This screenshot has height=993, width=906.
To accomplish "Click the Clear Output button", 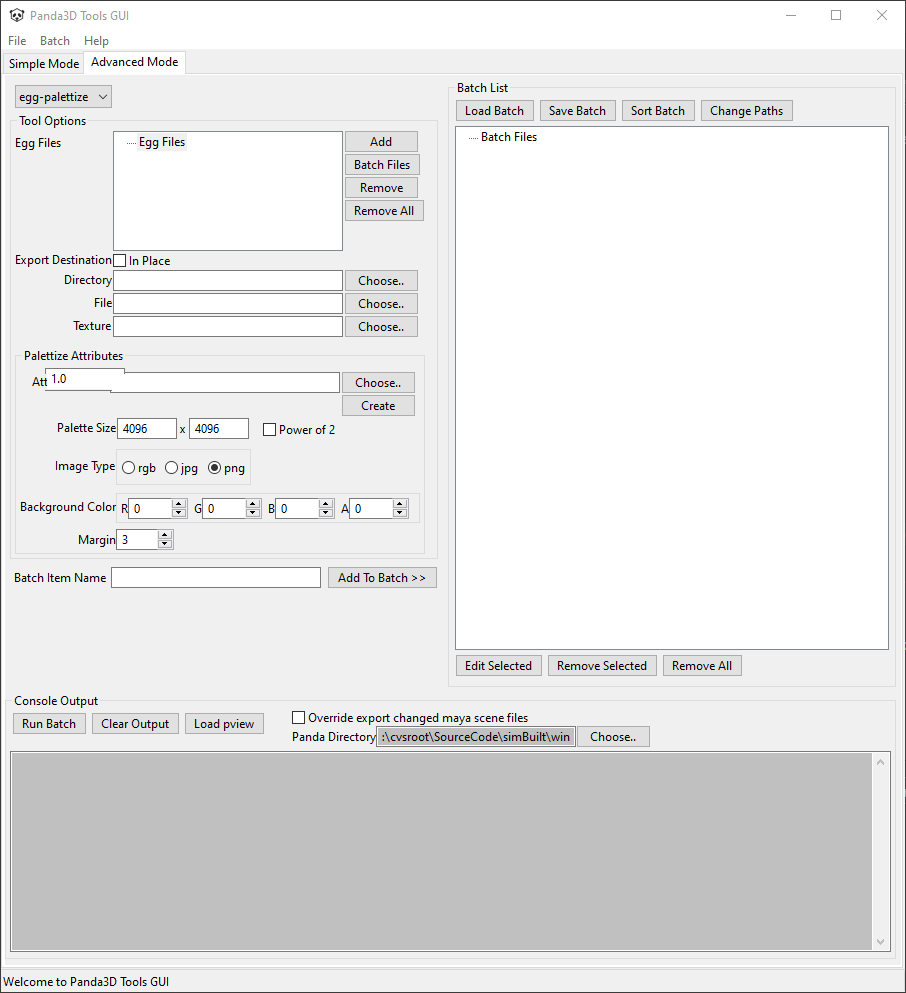I will point(135,724).
